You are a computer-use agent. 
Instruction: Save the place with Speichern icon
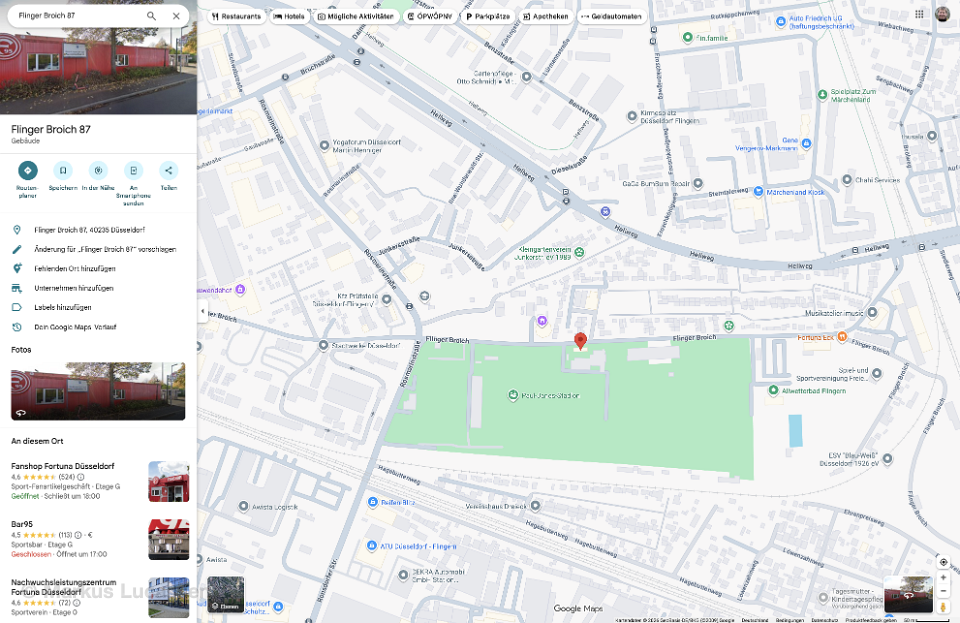[63, 171]
